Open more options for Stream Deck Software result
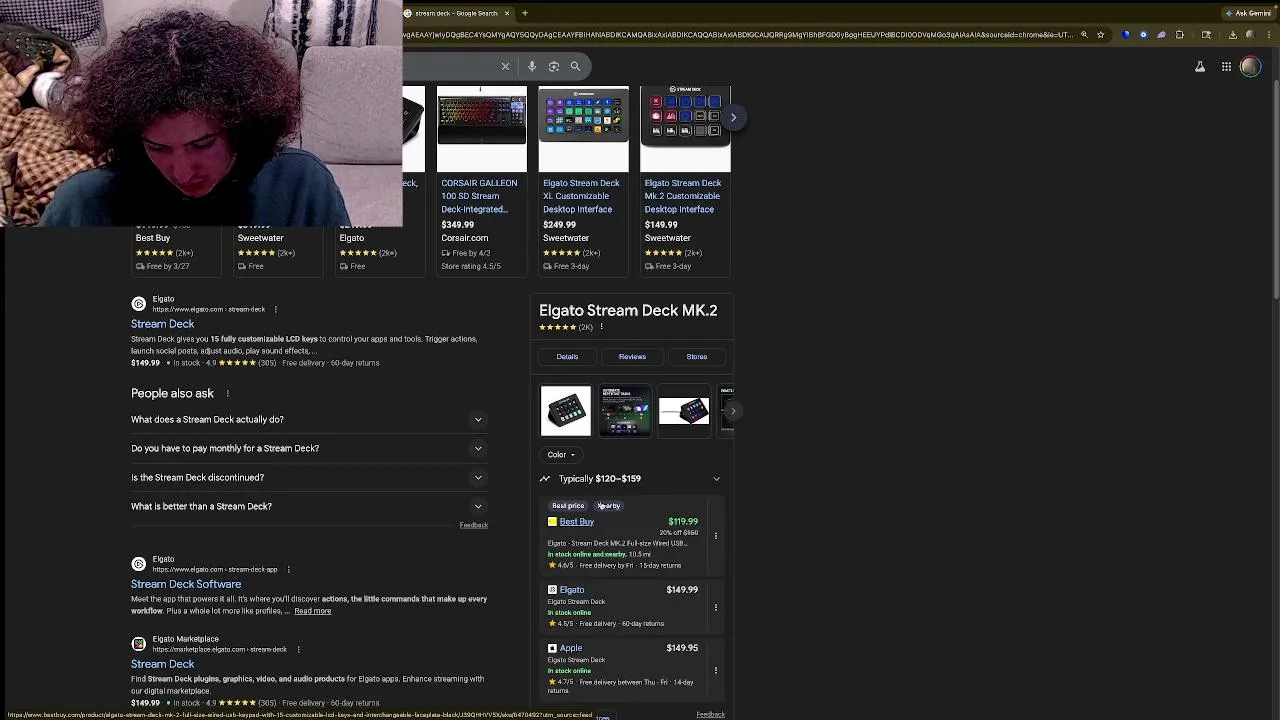Image resolution: width=1280 pixels, height=720 pixels. pyautogui.click(x=288, y=569)
